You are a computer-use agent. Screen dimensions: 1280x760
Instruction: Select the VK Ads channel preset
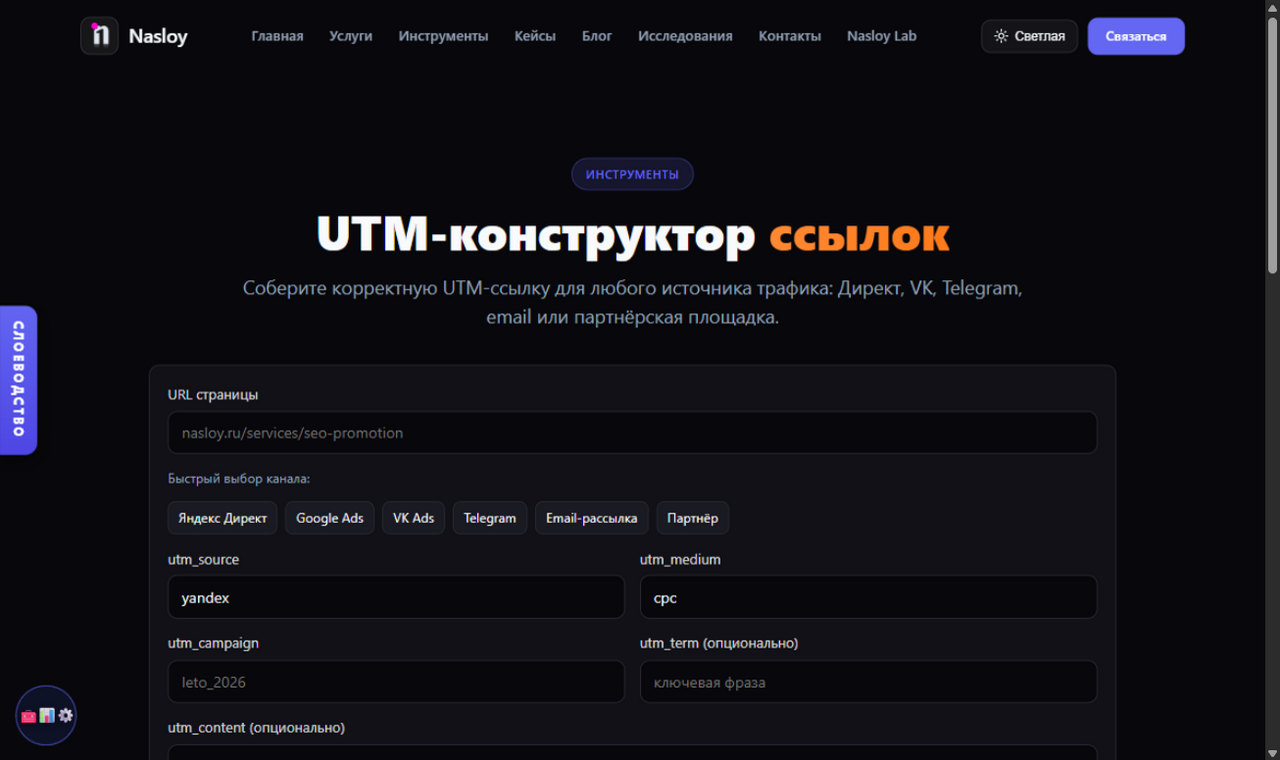[x=414, y=518]
